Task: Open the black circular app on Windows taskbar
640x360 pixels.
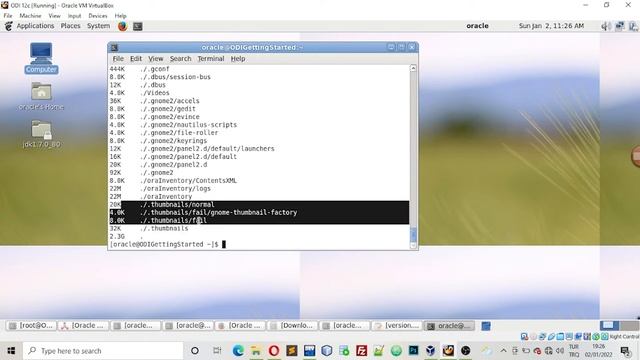Action: (x=466, y=351)
